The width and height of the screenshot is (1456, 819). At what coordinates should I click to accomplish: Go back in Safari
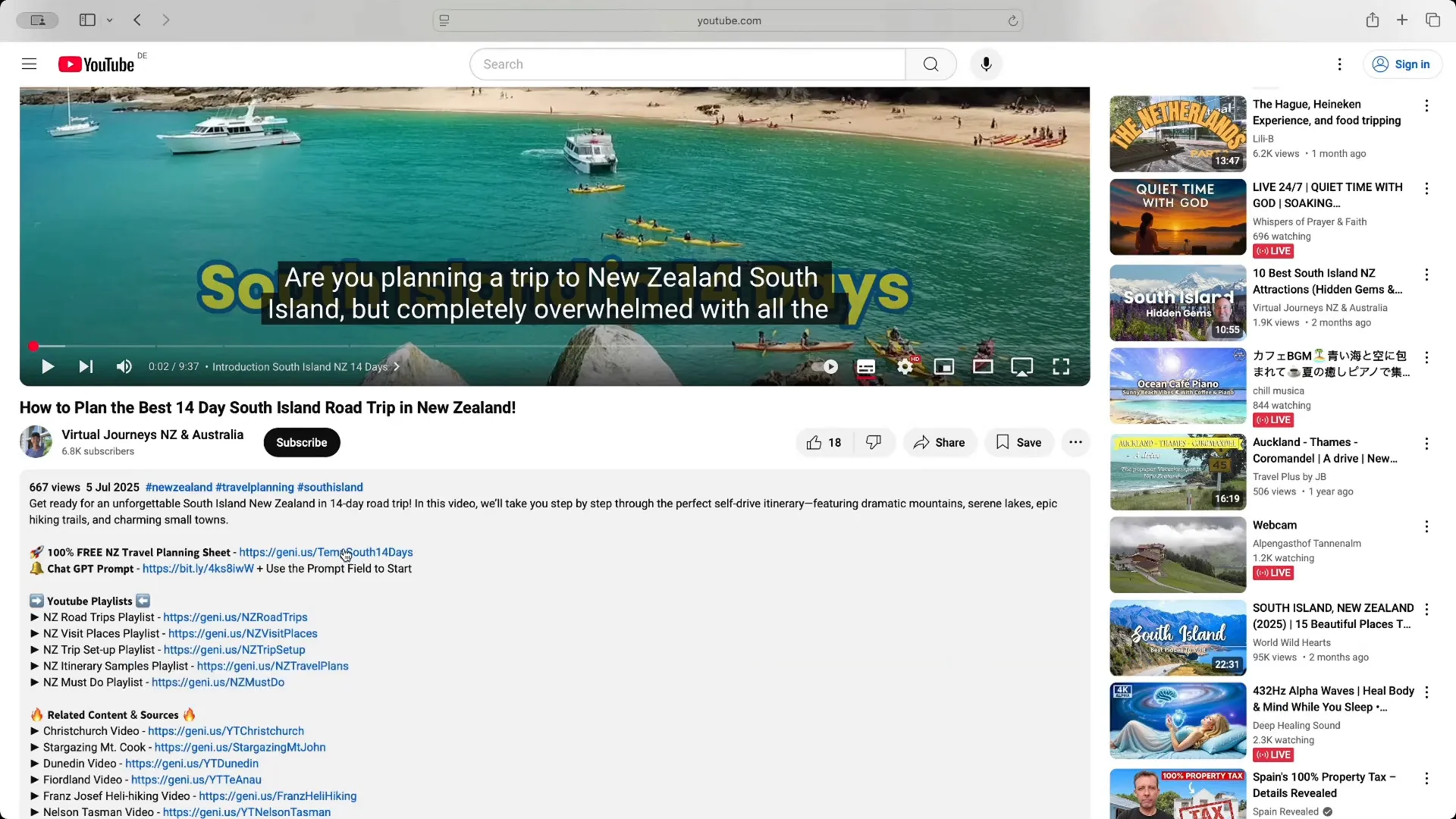pos(137,20)
